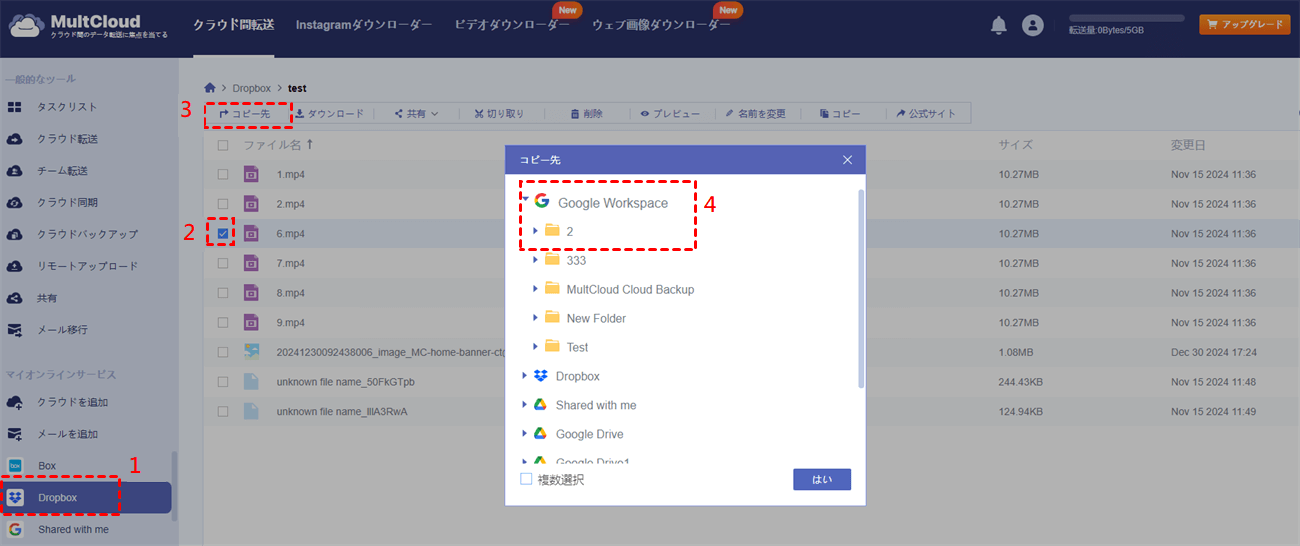Screen dimensions: 1300x546
Task: Click the ダウンロード toolbar button
Action: pyautogui.click(x=329, y=114)
